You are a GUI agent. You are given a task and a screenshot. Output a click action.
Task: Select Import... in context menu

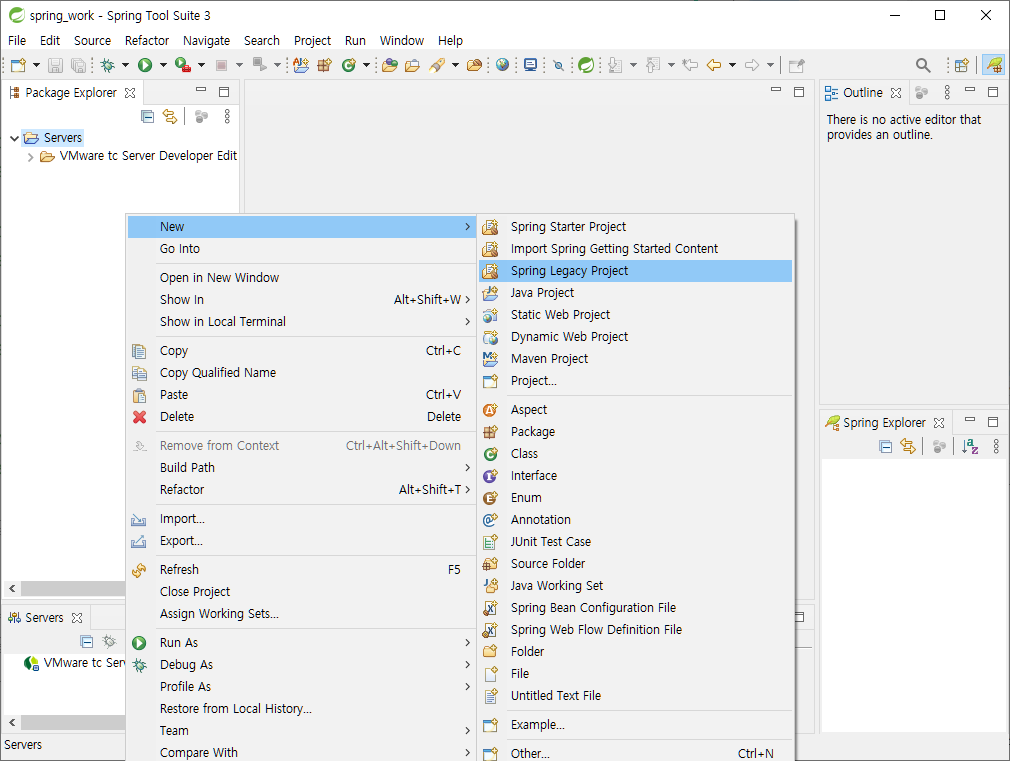(x=301, y=519)
